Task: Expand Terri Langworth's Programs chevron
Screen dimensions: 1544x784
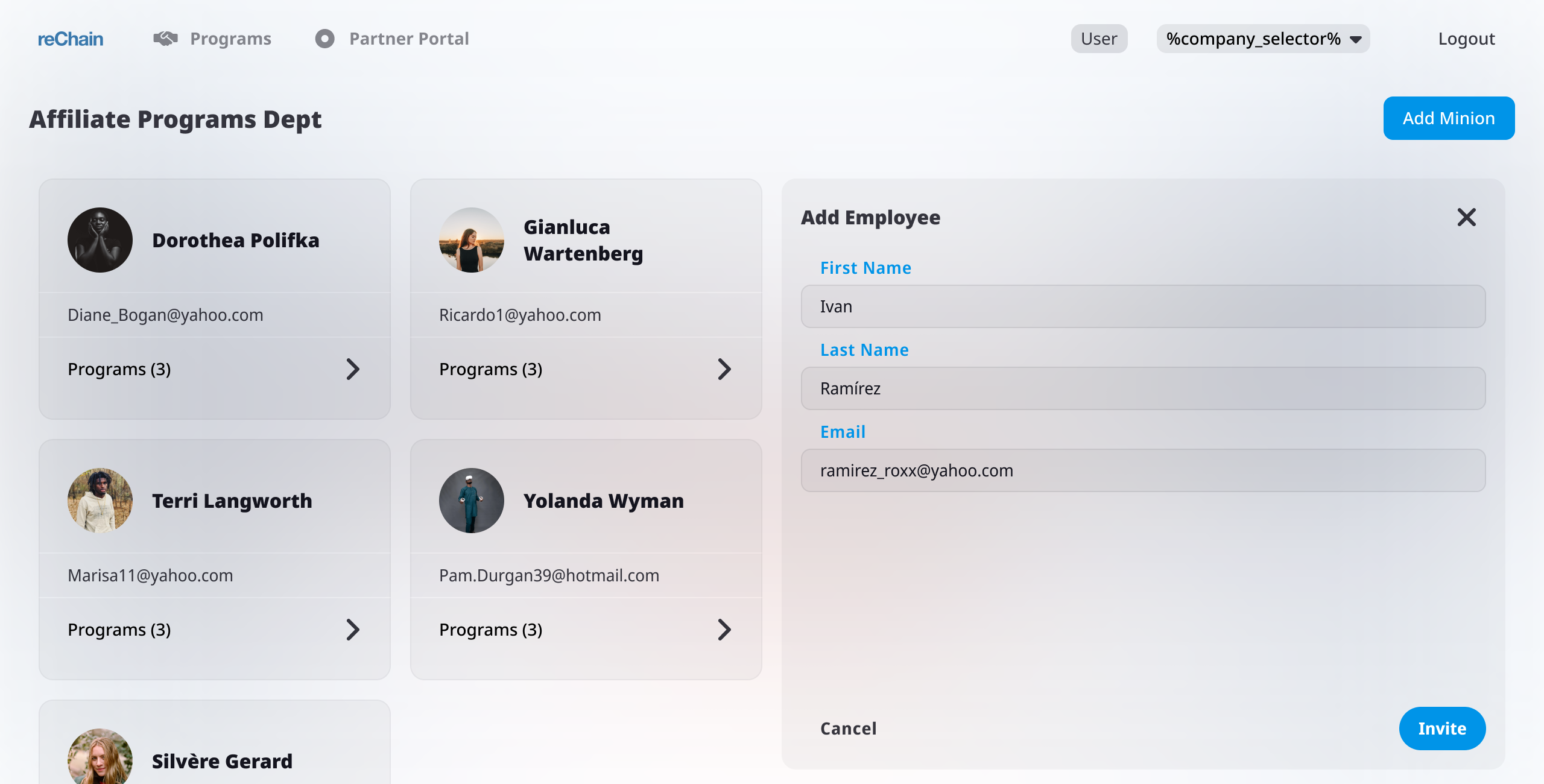Action: (353, 630)
